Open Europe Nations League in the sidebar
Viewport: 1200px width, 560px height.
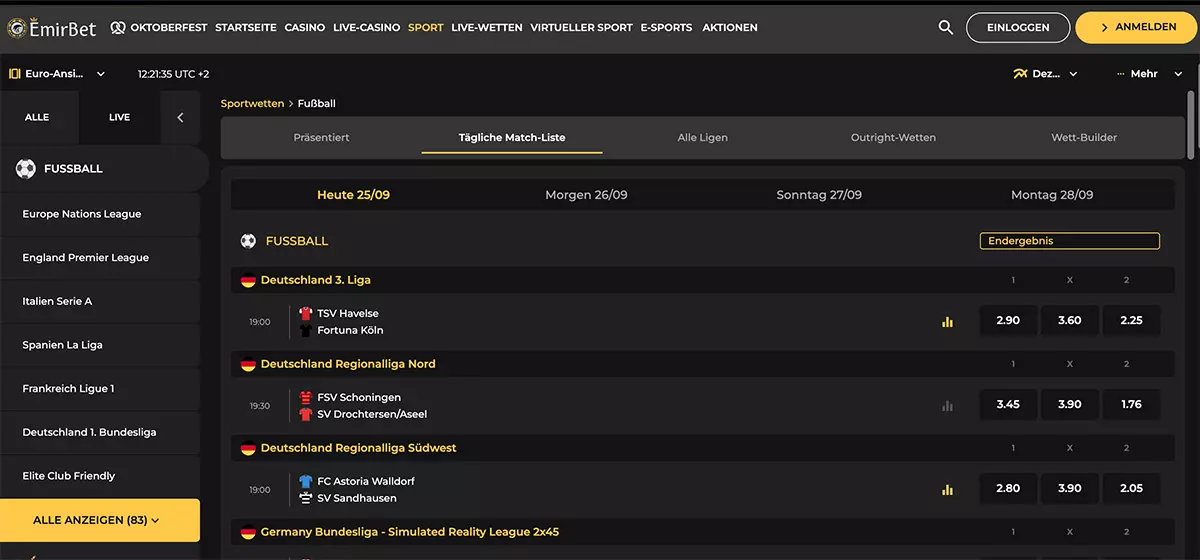click(x=100, y=214)
